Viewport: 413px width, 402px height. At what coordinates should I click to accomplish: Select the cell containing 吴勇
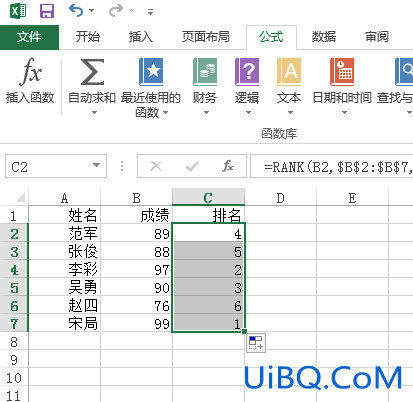(x=64, y=287)
